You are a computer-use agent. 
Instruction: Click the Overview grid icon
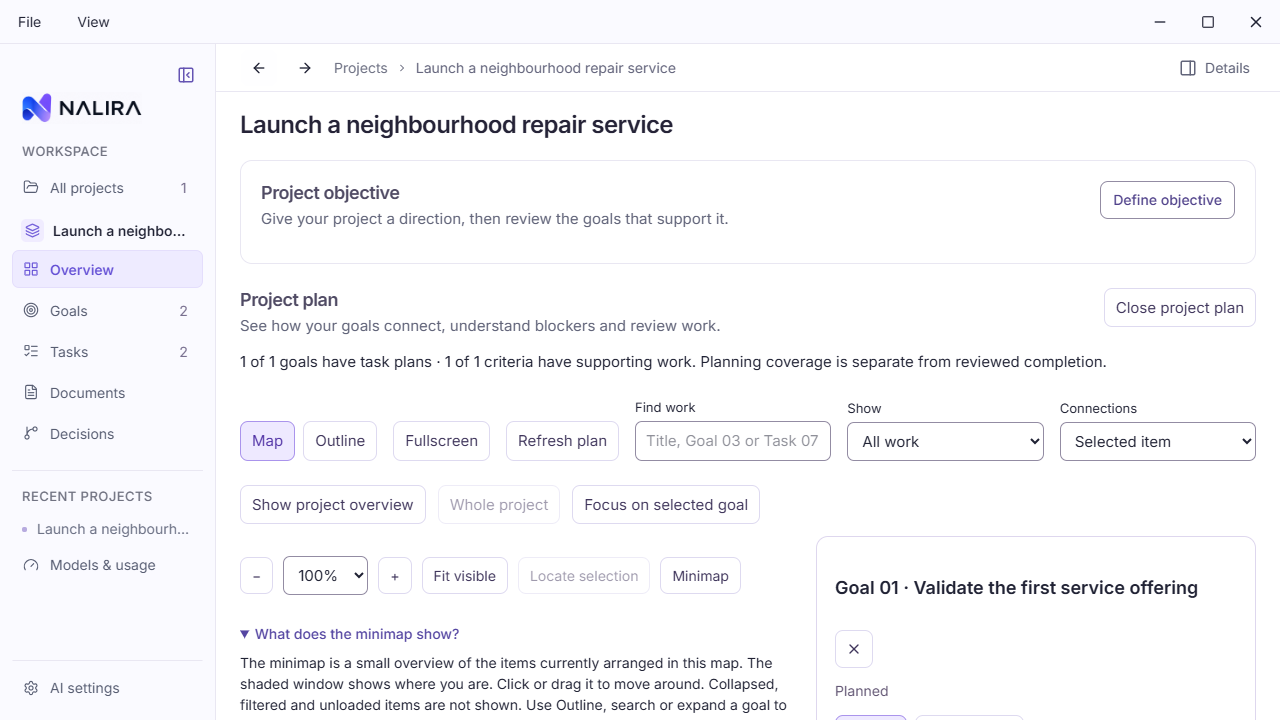[x=31, y=270]
